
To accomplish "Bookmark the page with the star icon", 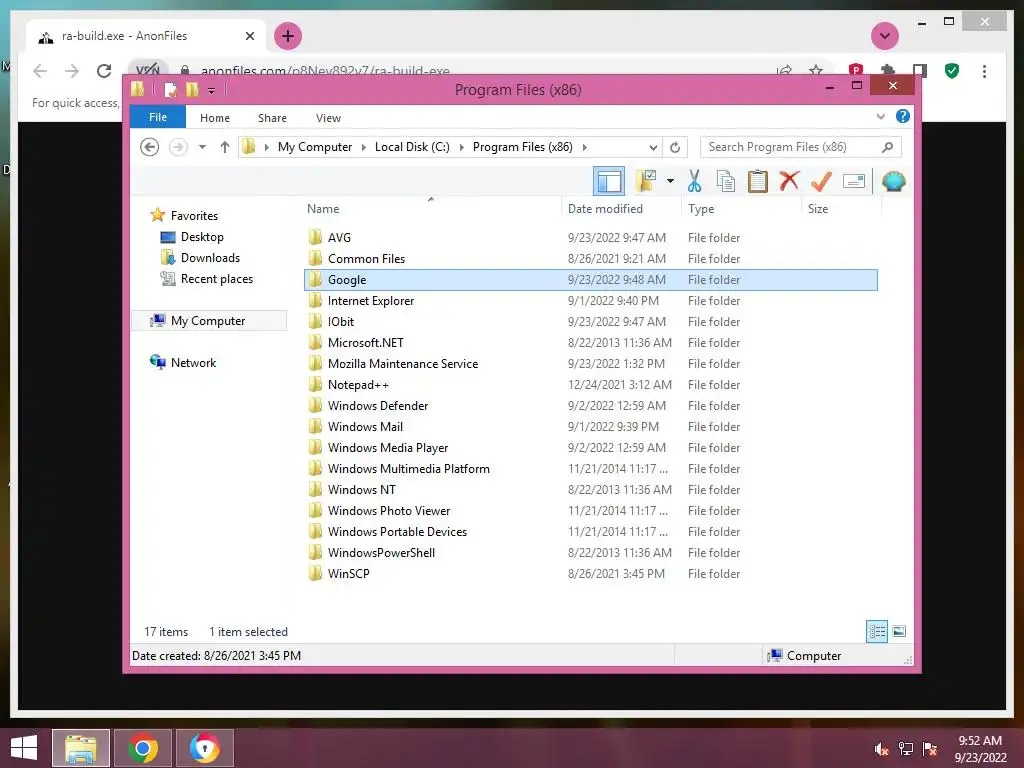I will [x=816, y=71].
